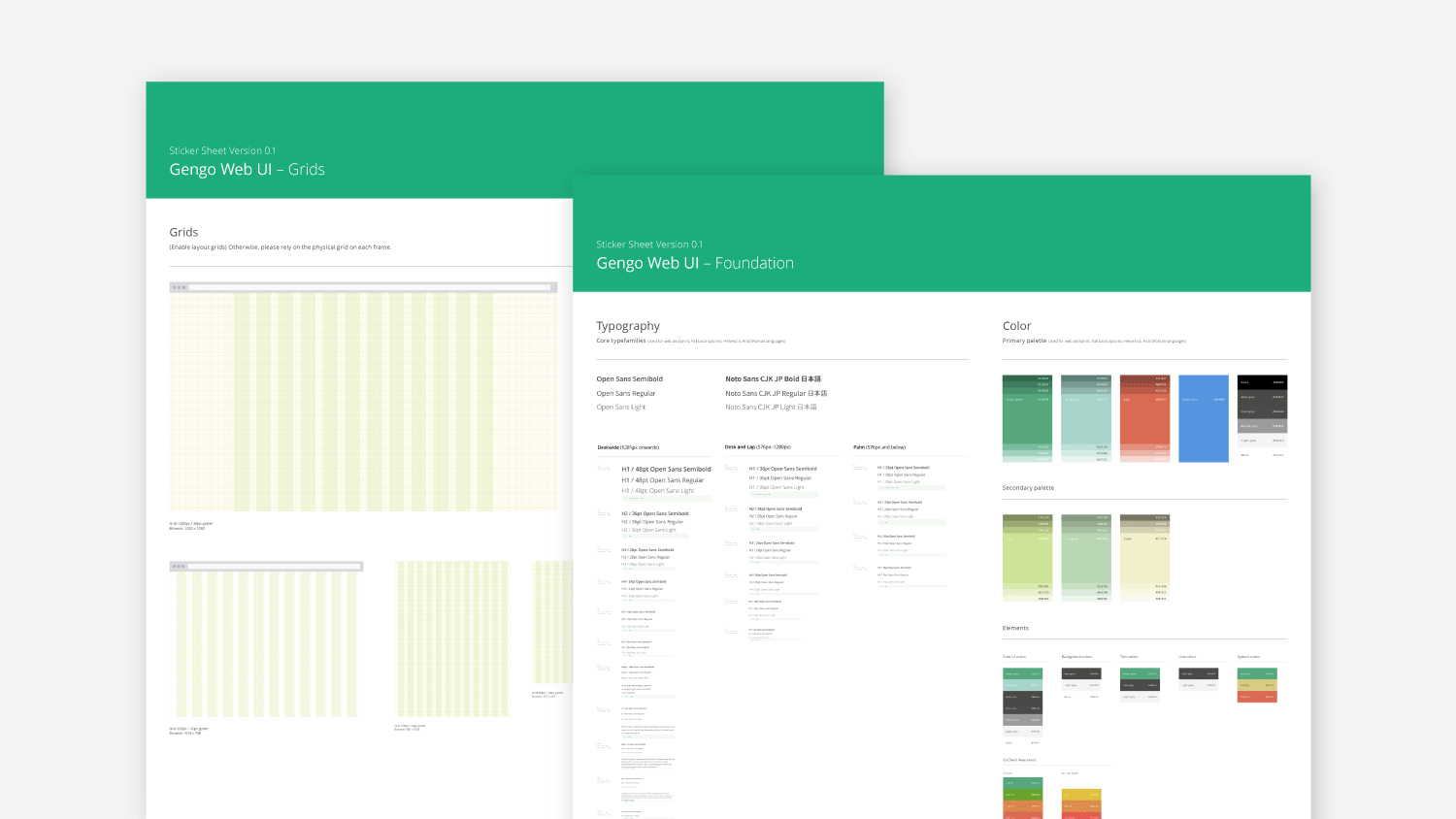Select the 'Color' section heading

click(1016, 326)
